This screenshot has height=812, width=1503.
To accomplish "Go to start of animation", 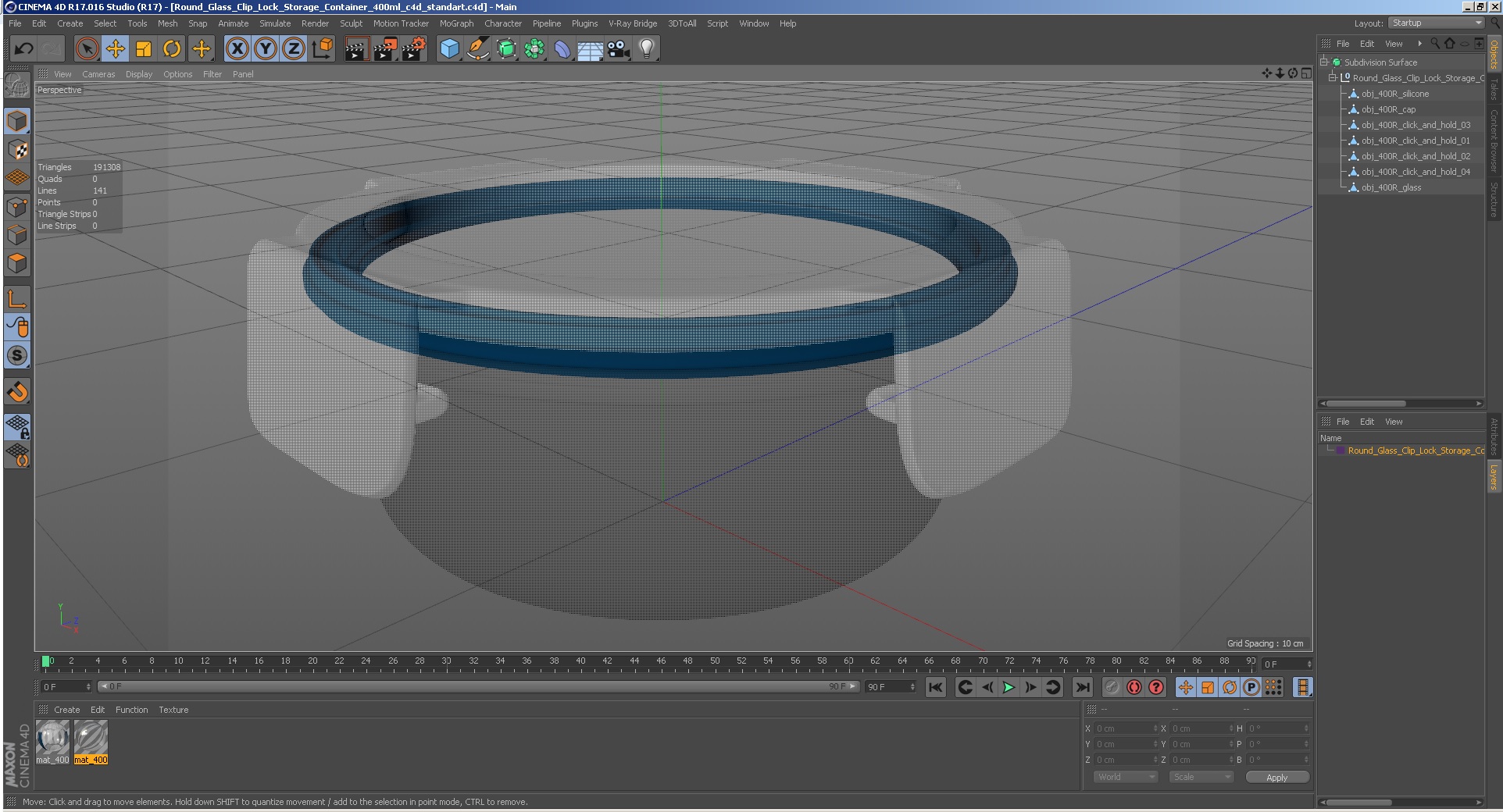I will click(x=935, y=687).
